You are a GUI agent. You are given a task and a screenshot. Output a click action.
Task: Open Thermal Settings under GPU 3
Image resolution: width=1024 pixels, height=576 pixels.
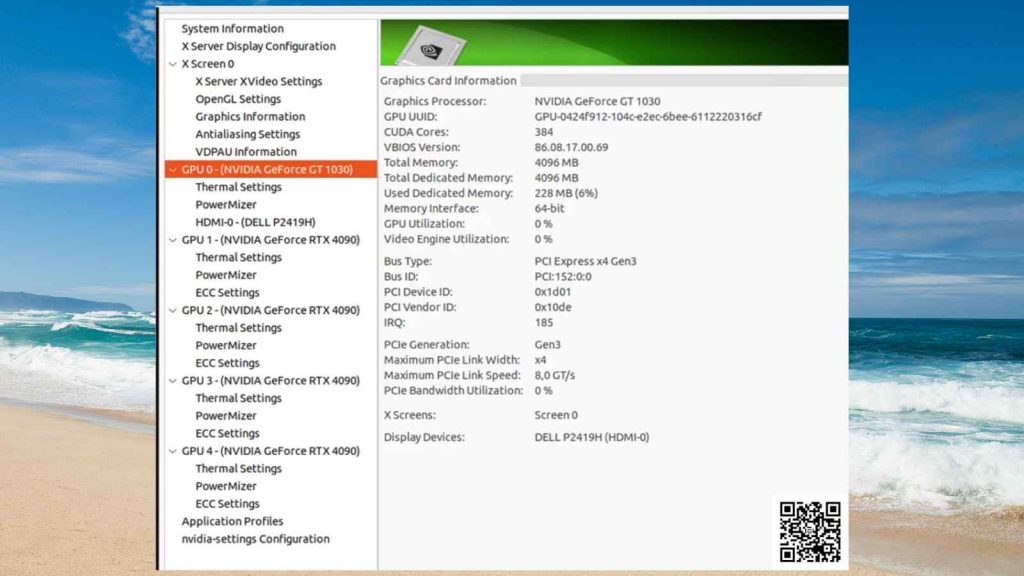point(238,398)
